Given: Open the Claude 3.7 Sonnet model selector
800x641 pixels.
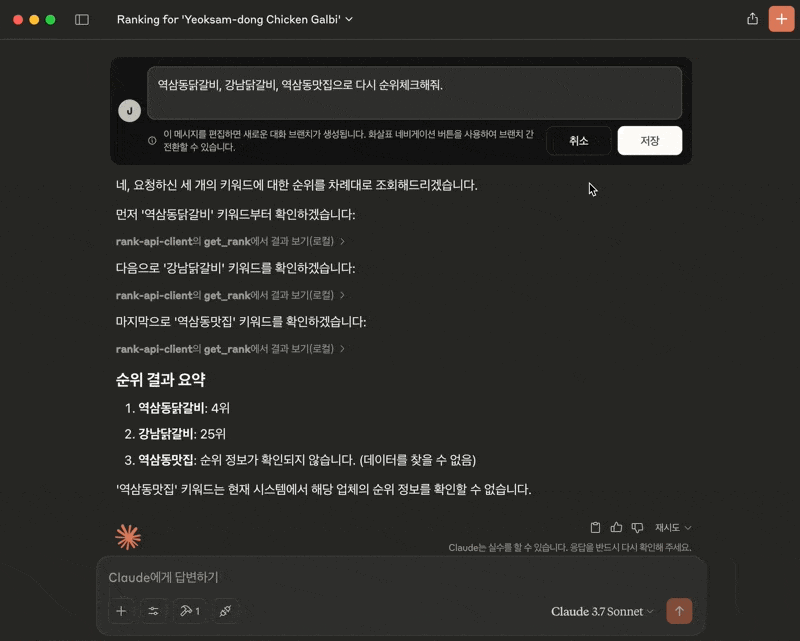Looking at the screenshot, I should click(602, 611).
